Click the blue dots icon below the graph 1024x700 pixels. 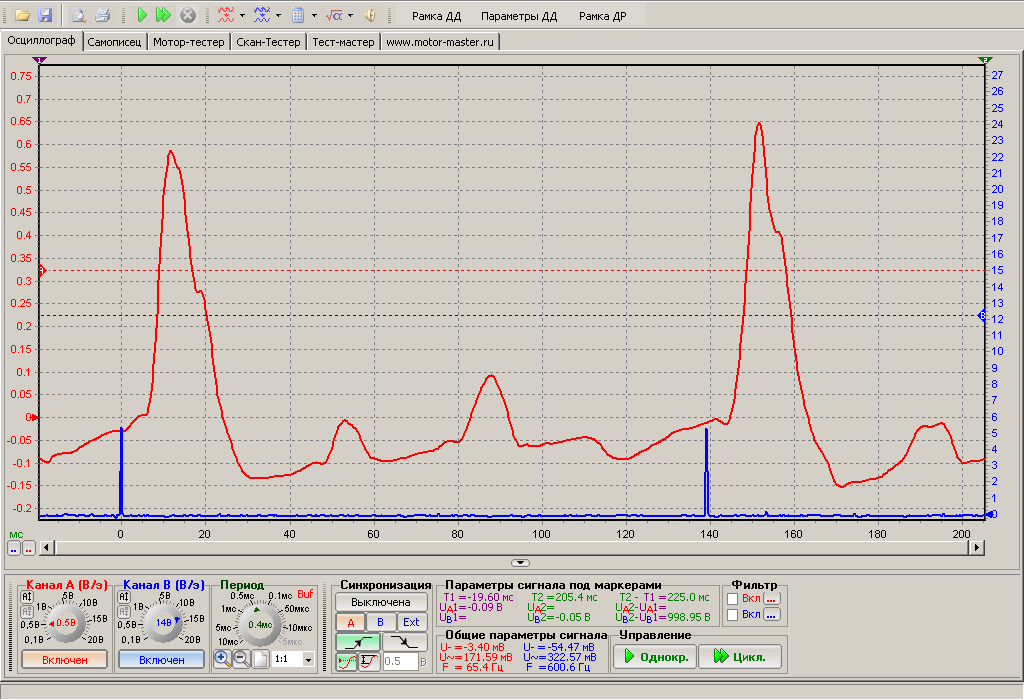pyautogui.click(x=14, y=549)
